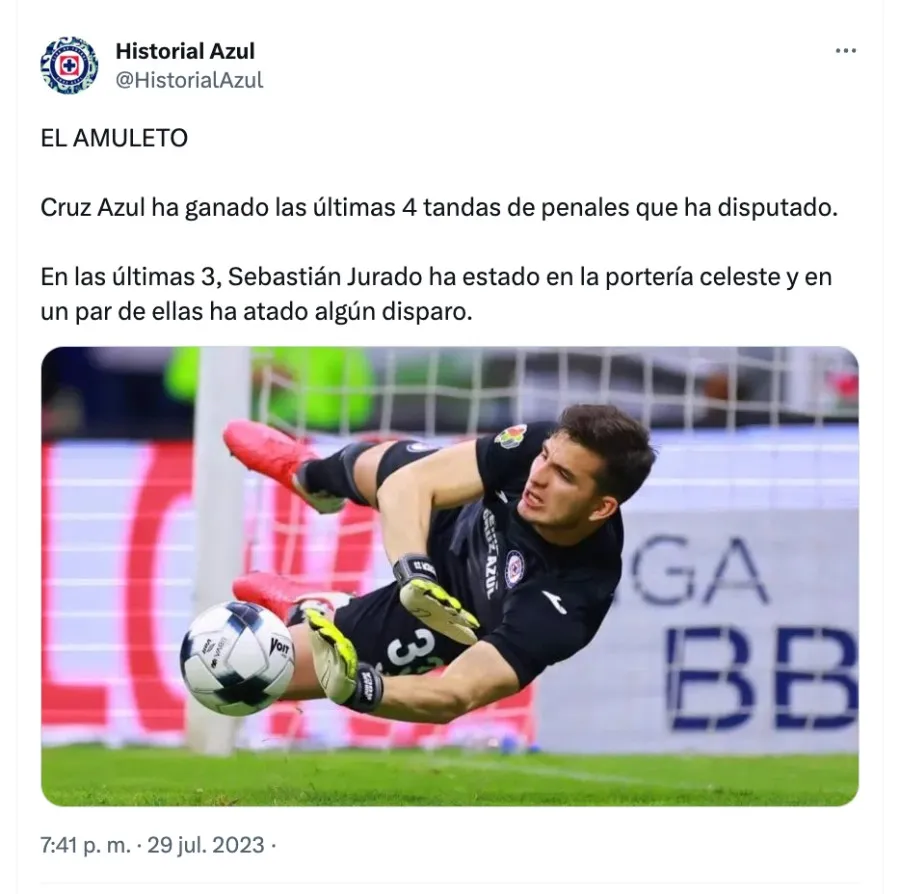Click the 29 jul. 2023 date
The image size is (900, 894).
point(205,845)
